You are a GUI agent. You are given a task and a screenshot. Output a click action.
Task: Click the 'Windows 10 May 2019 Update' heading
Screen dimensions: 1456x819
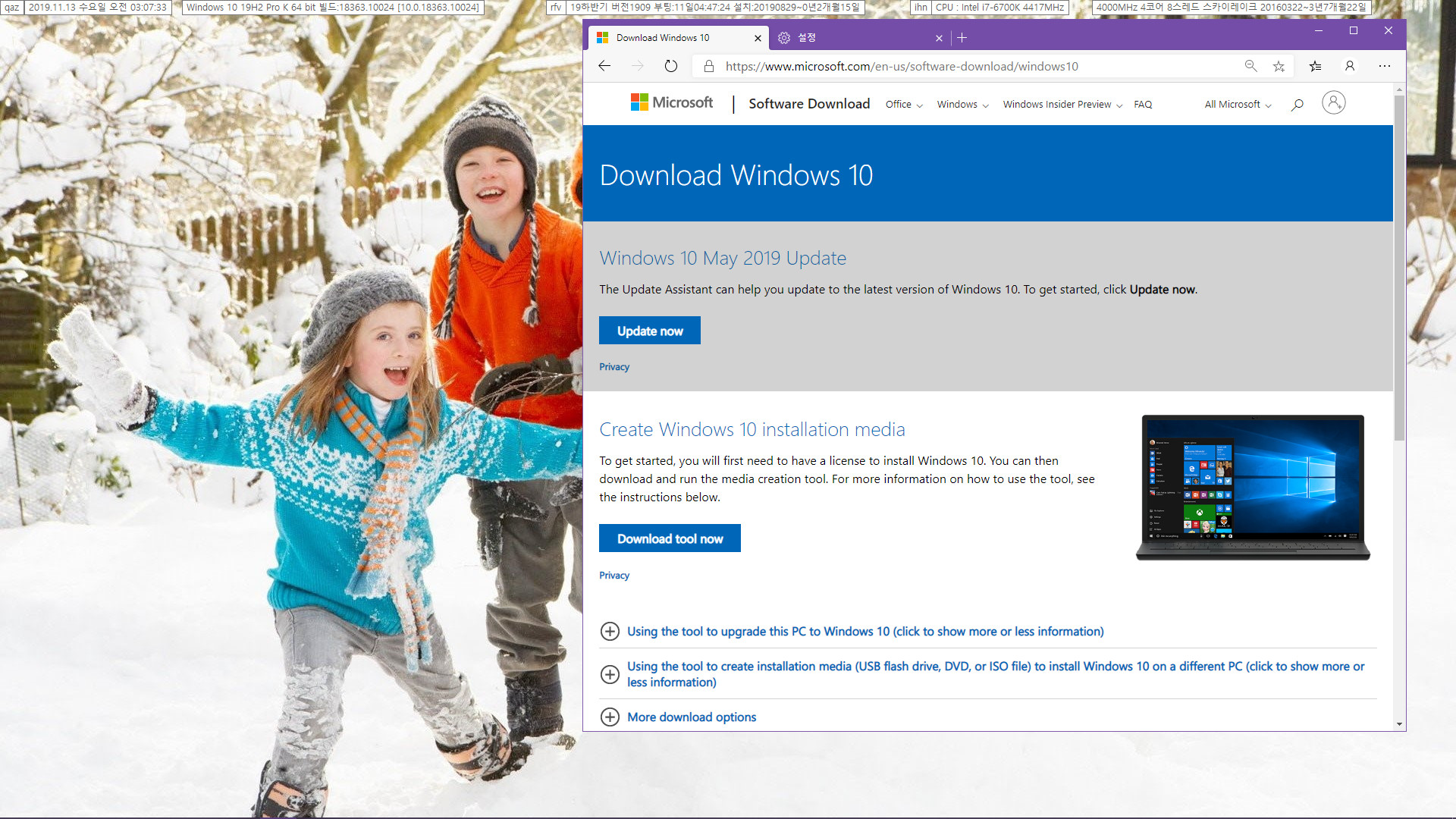[x=723, y=258]
